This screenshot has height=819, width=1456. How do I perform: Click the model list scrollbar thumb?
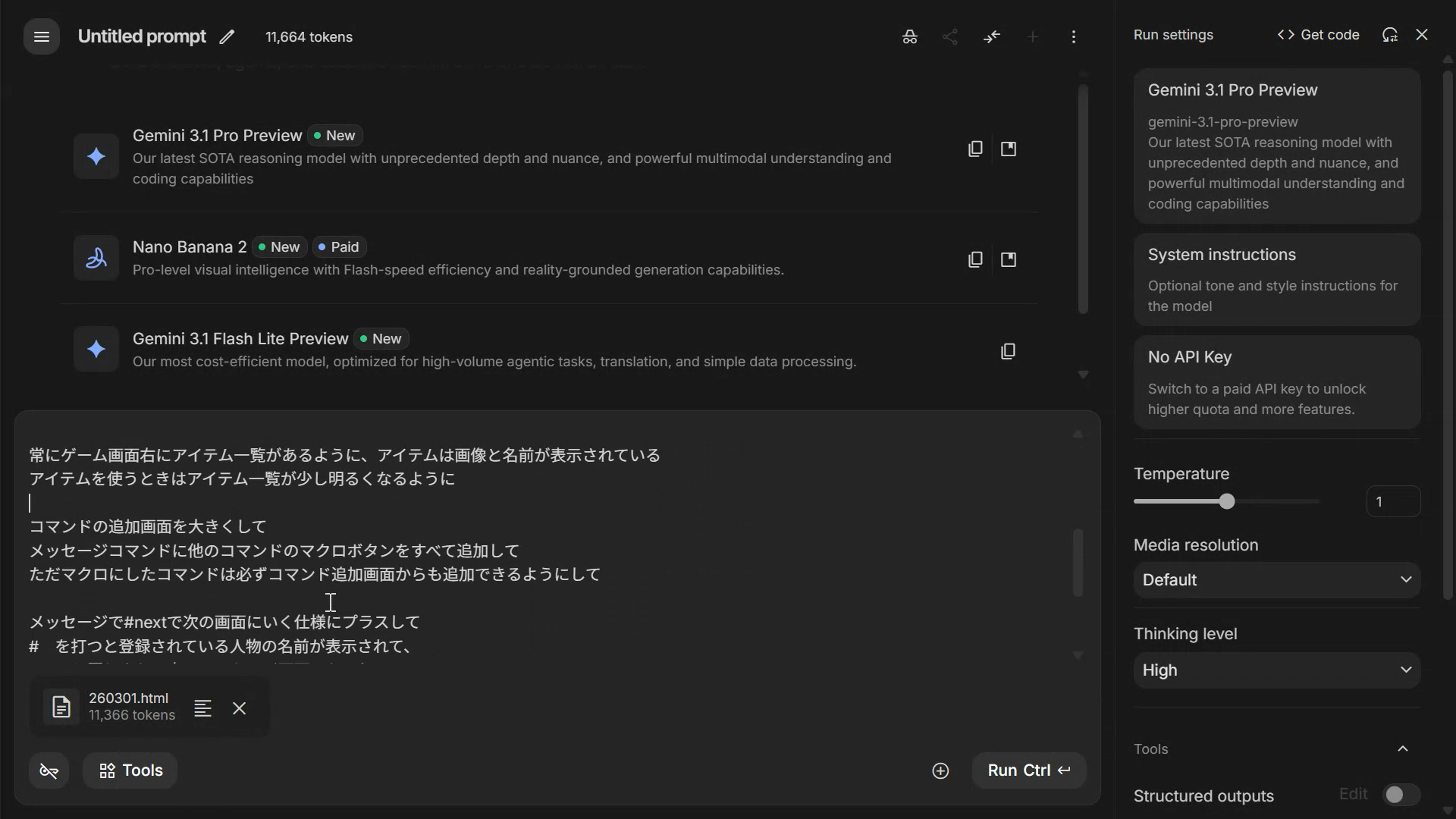[1083, 199]
